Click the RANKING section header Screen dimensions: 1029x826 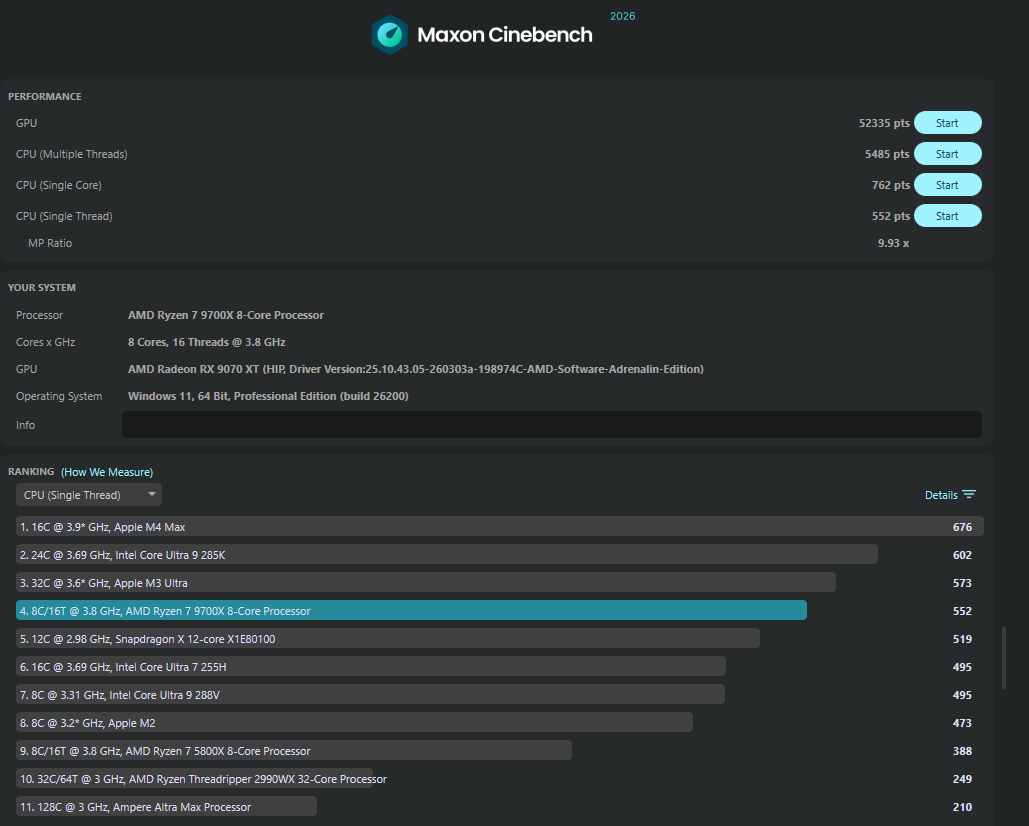31,472
